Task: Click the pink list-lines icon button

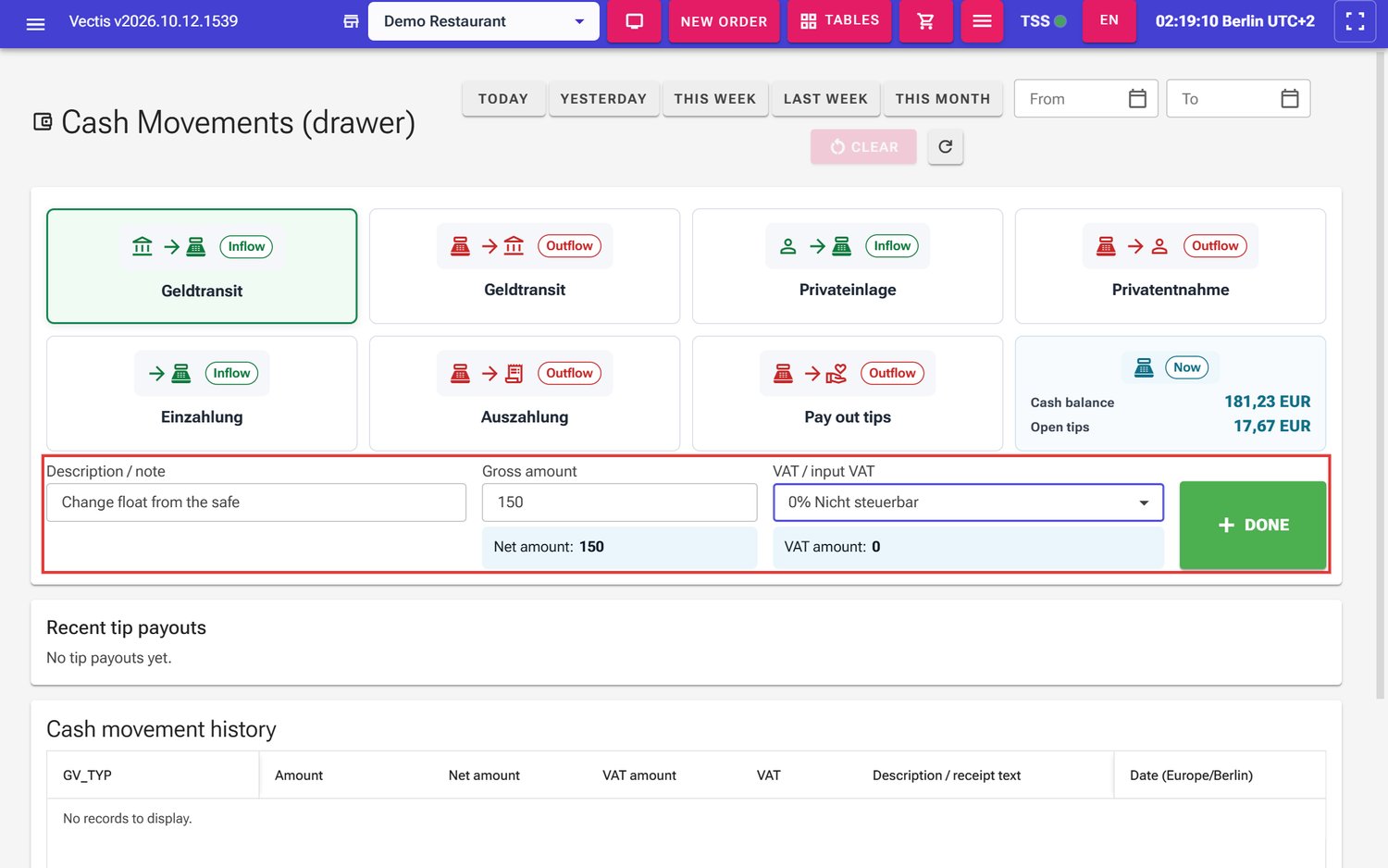Action: 982,21
